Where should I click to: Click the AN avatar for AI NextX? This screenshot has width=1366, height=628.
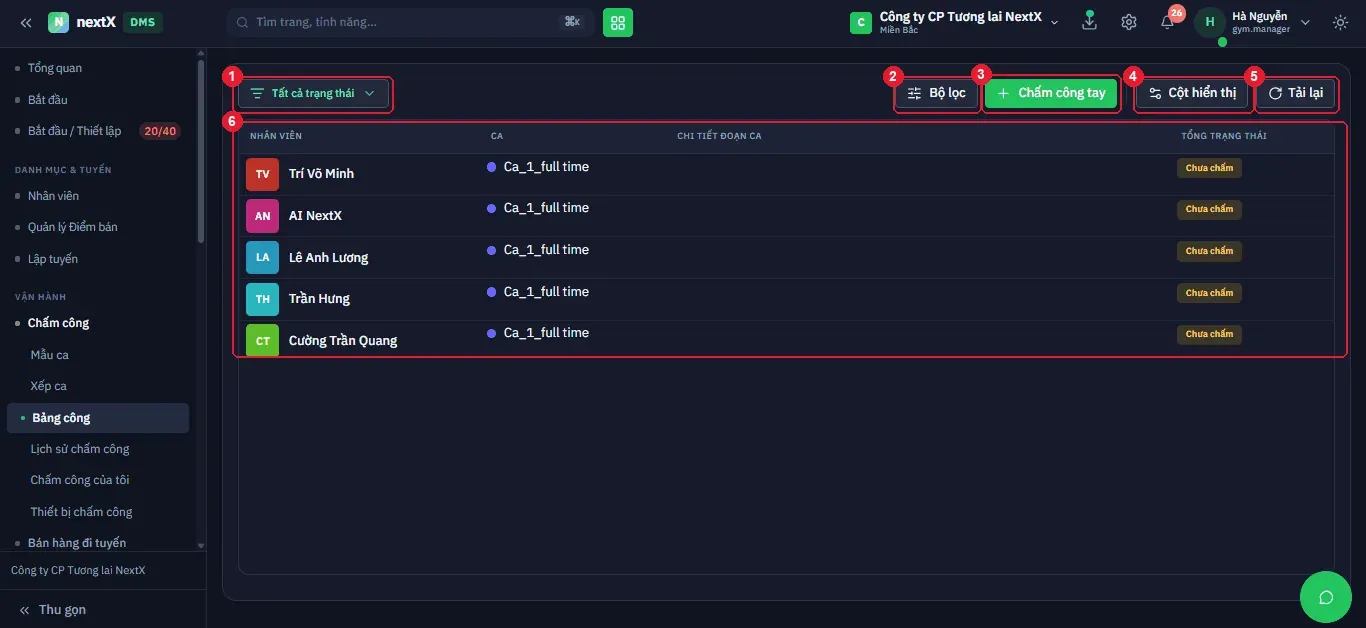pos(262,216)
